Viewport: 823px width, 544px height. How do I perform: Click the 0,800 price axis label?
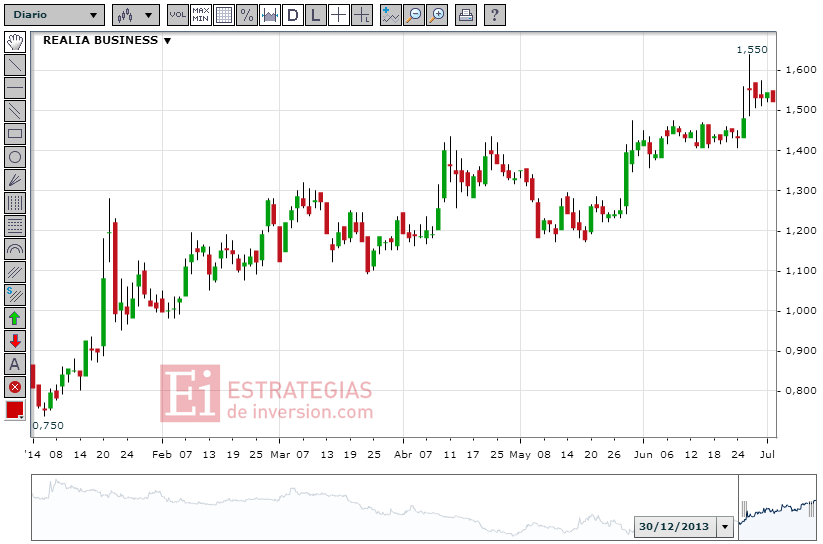(801, 391)
